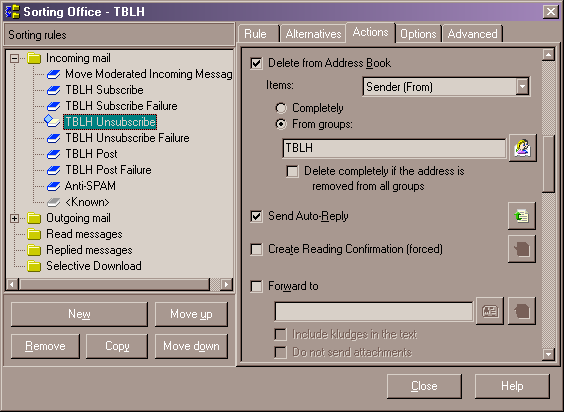Select the TBLH Subscribe rule icon

click(54, 90)
